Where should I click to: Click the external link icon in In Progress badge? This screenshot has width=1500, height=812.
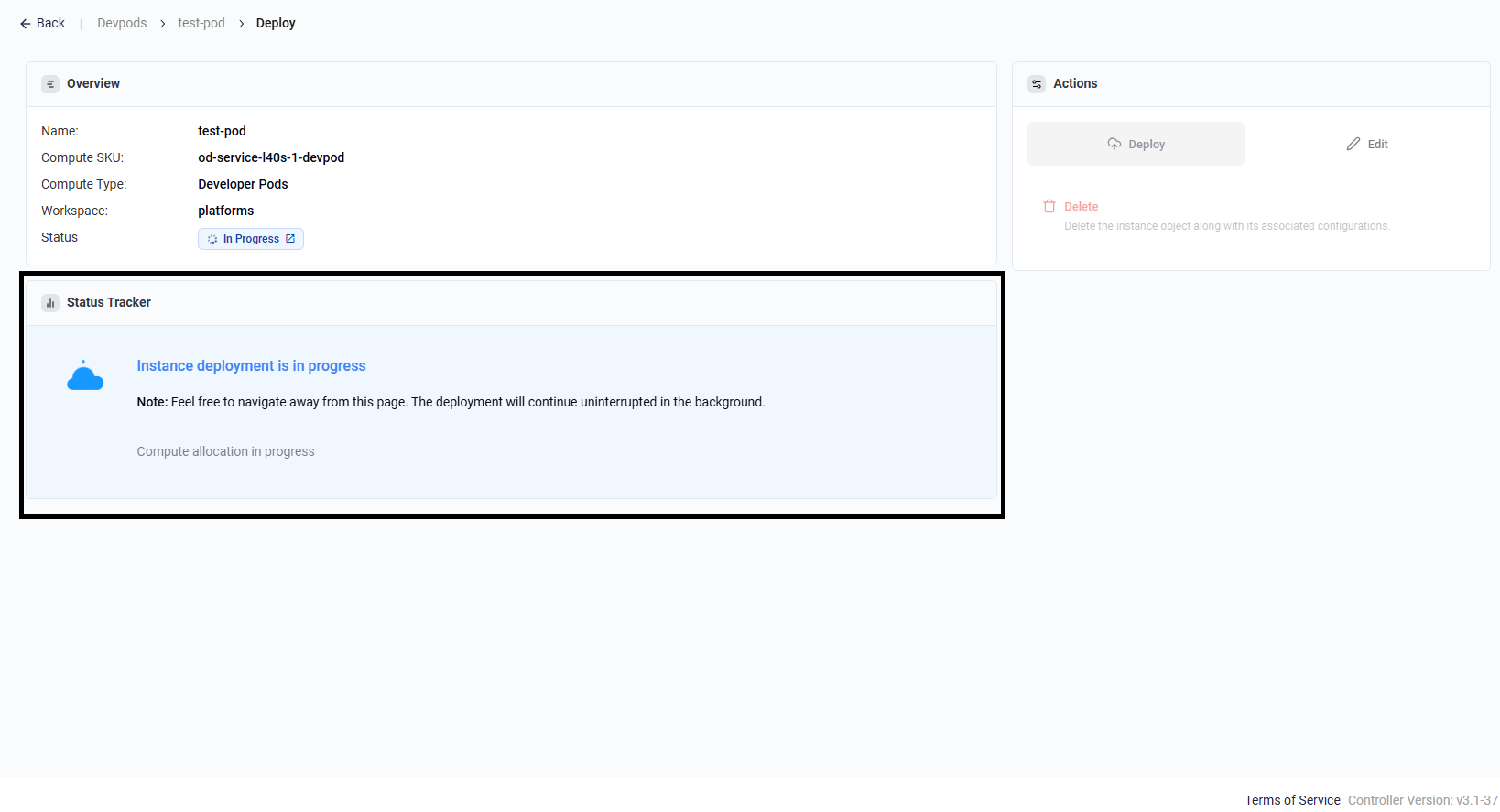point(290,239)
